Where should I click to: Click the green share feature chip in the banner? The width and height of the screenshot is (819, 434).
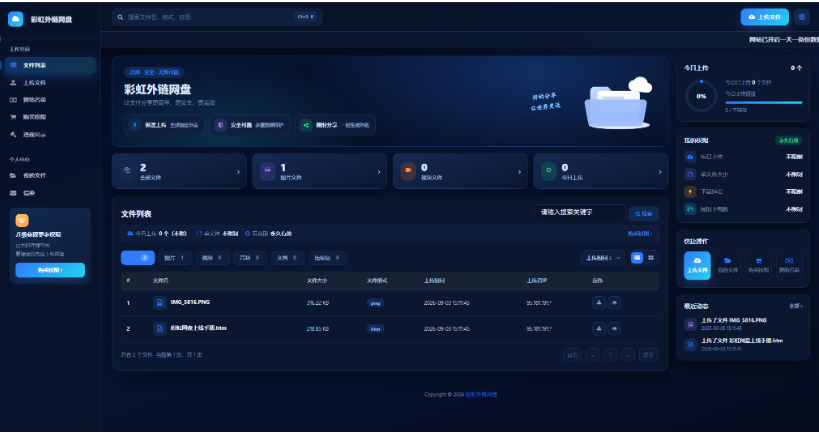(x=335, y=125)
